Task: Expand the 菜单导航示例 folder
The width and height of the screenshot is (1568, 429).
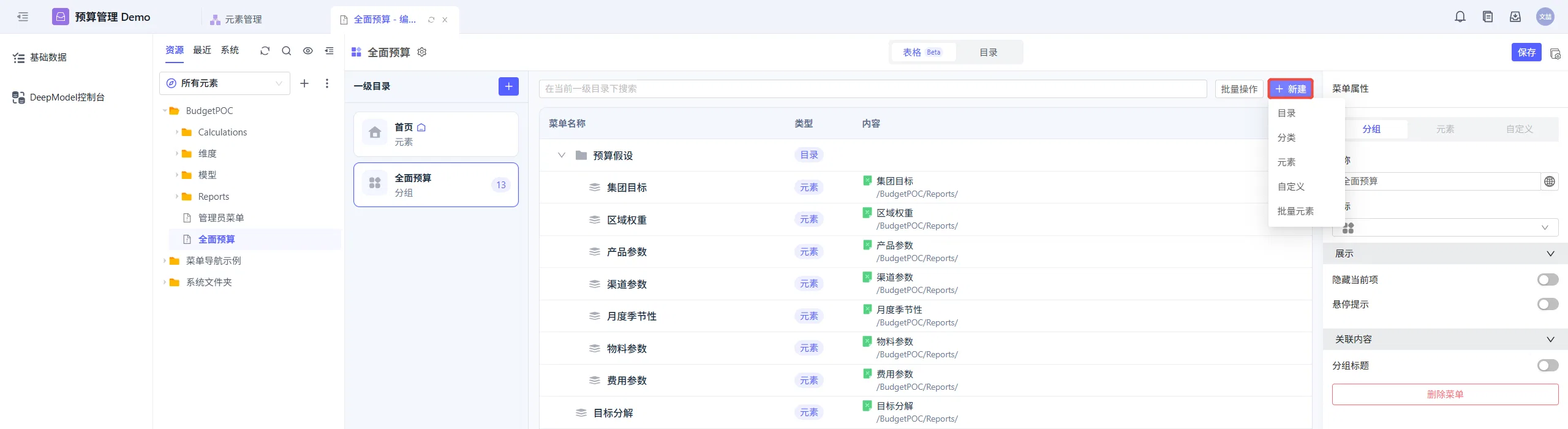Action: coord(165,261)
